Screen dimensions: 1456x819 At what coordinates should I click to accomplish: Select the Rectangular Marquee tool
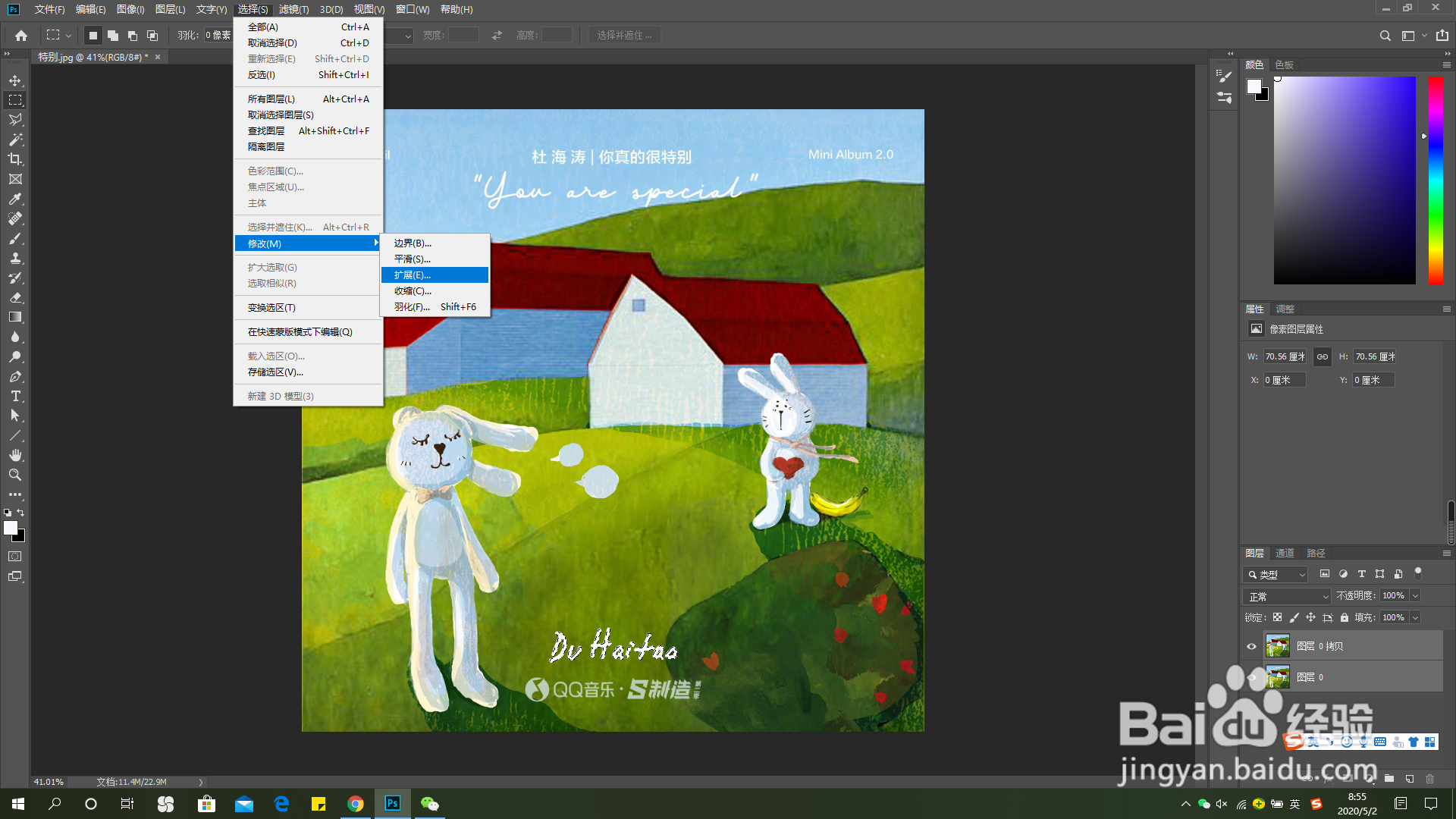click(15, 100)
